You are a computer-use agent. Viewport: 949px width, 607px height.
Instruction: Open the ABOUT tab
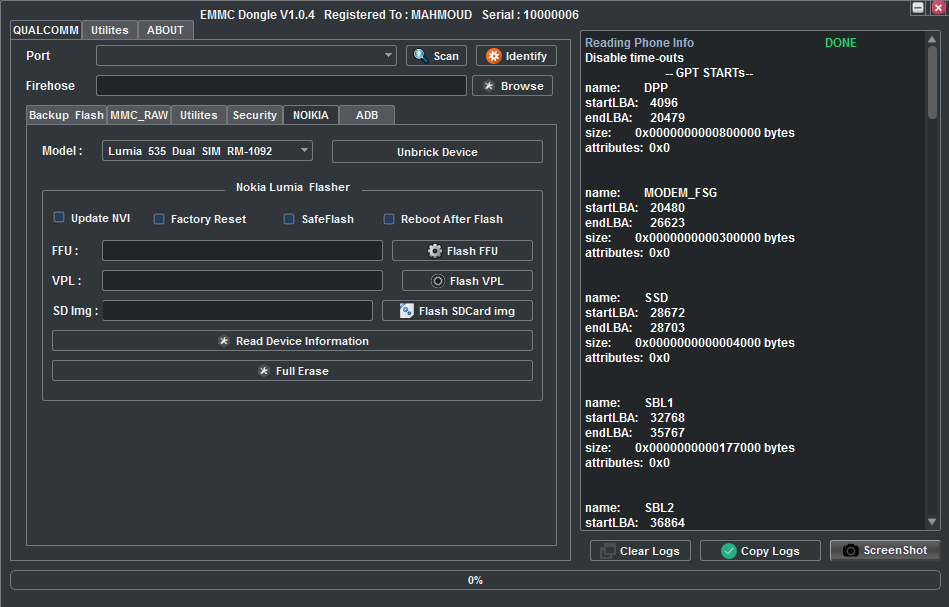[165, 30]
